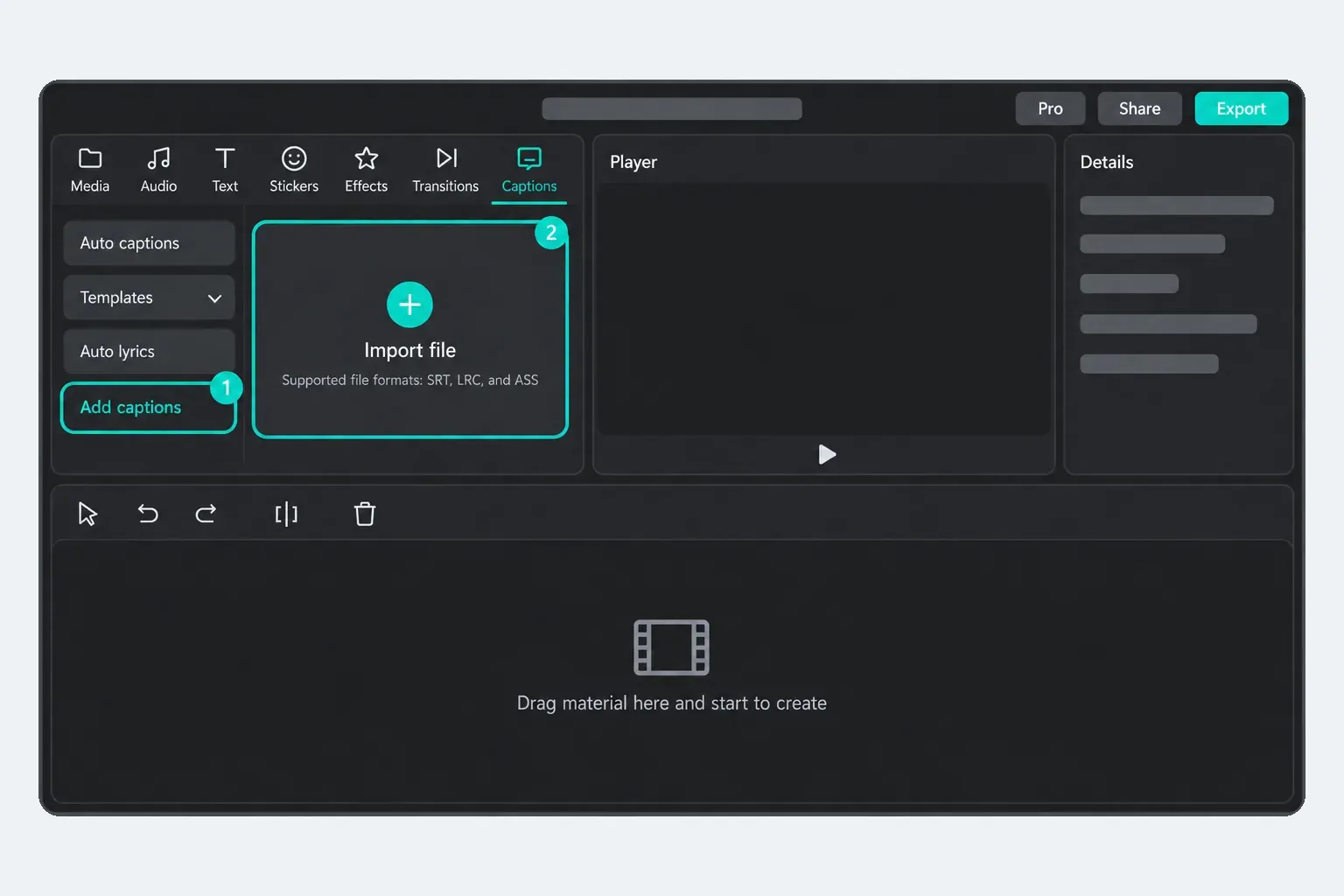Open the Audio tab
This screenshot has height=896, width=1344.
click(x=158, y=171)
